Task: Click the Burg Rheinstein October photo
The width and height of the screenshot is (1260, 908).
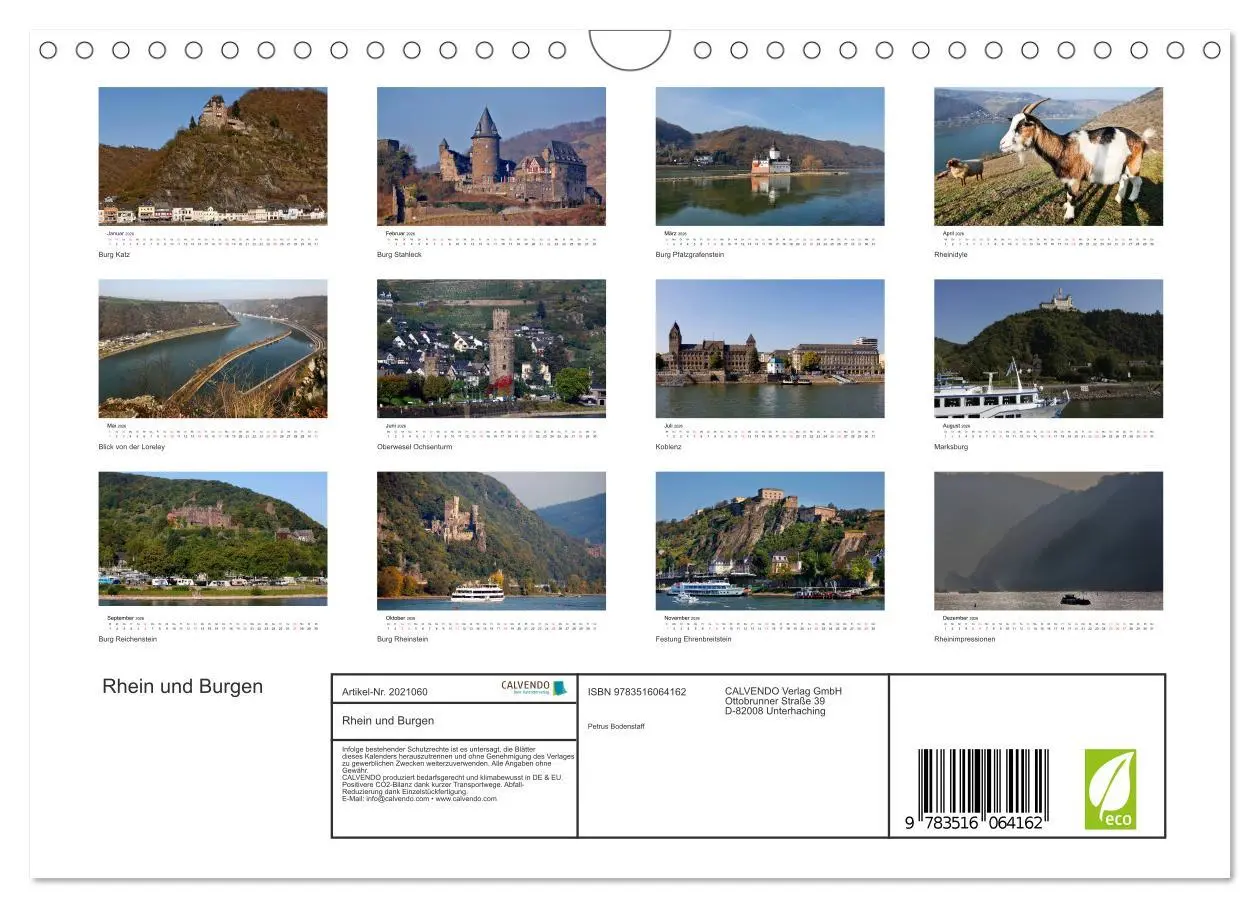Action: tap(492, 540)
